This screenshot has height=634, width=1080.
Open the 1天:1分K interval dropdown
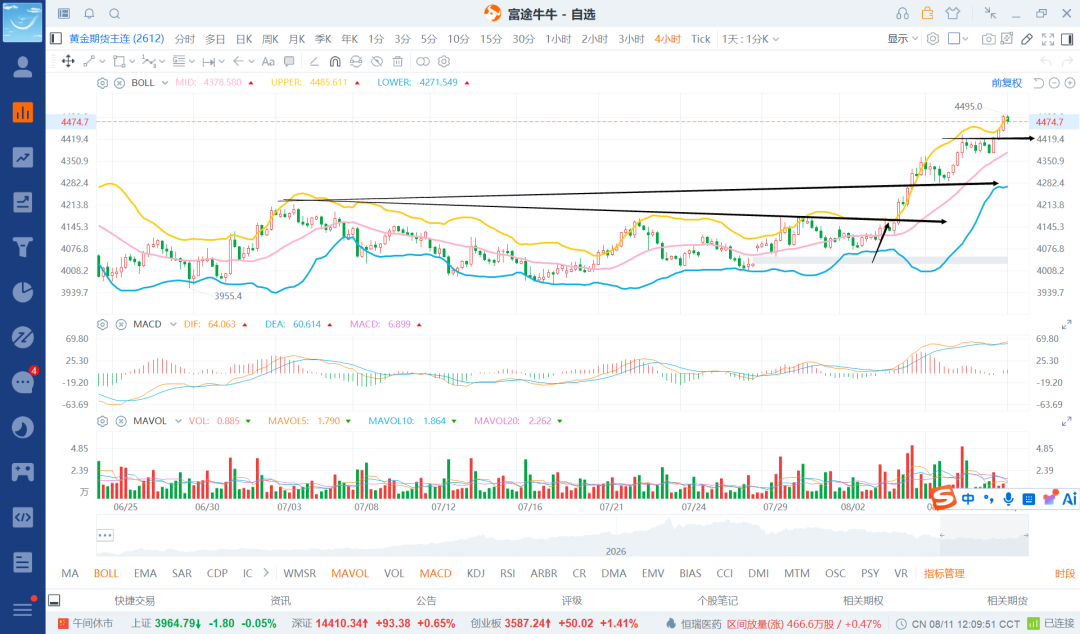point(750,39)
